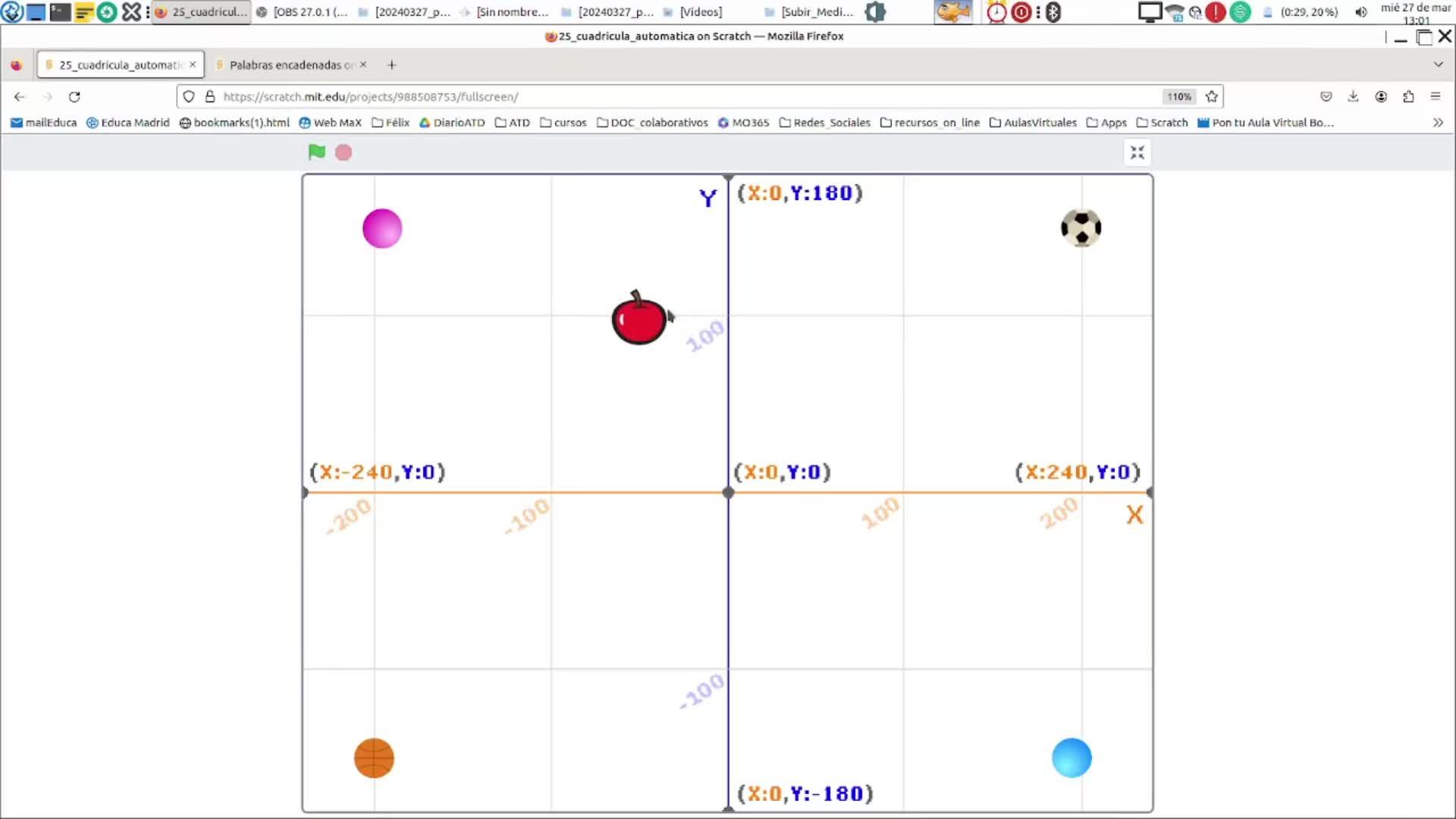
Task: Open the Scratch bookmarks folder
Action: point(1162,122)
